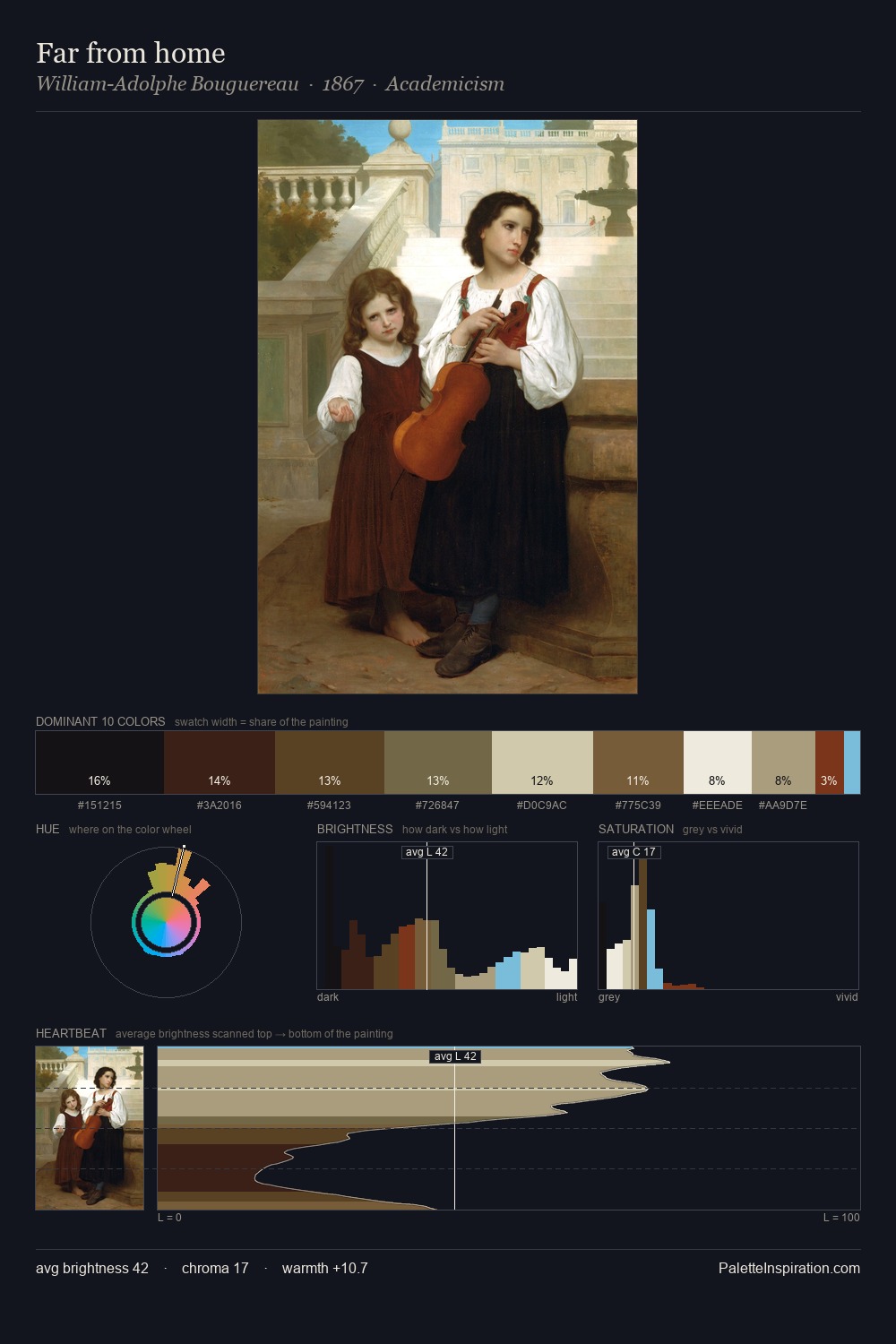The image size is (896, 1344).
Task: Click the 'Far from home' title
Action: point(130,53)
